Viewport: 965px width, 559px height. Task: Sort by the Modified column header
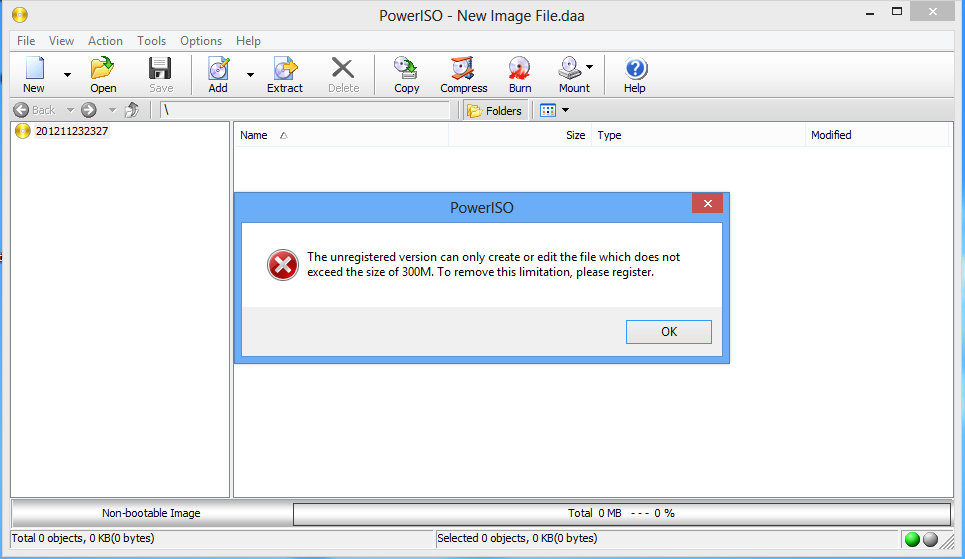pos(877,135)
